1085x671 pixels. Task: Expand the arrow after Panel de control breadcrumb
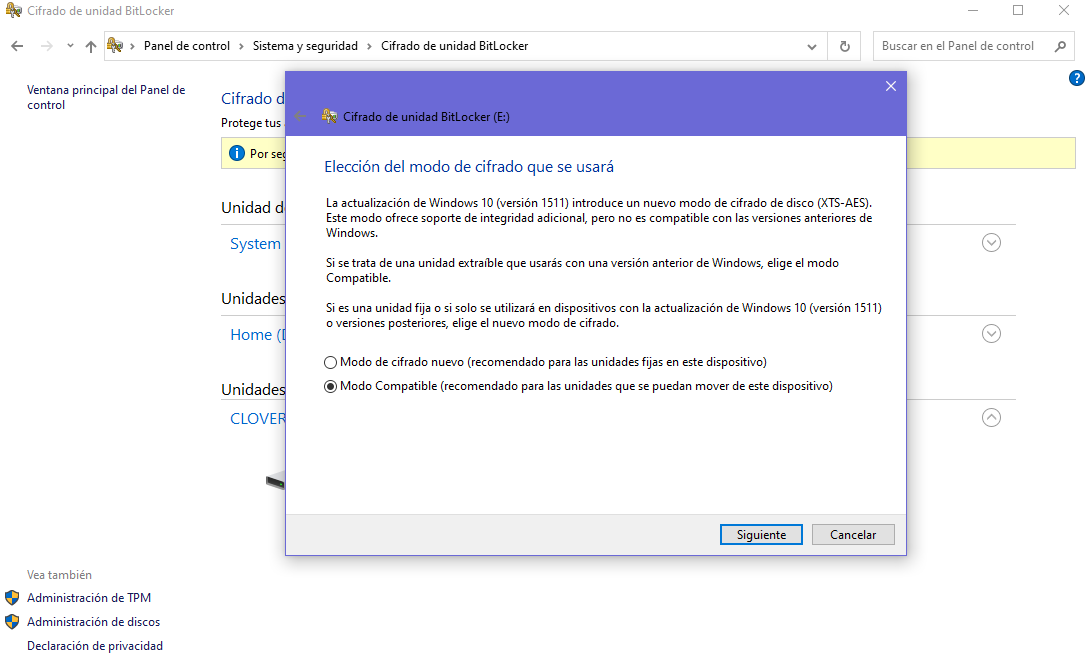pos(241,46)
